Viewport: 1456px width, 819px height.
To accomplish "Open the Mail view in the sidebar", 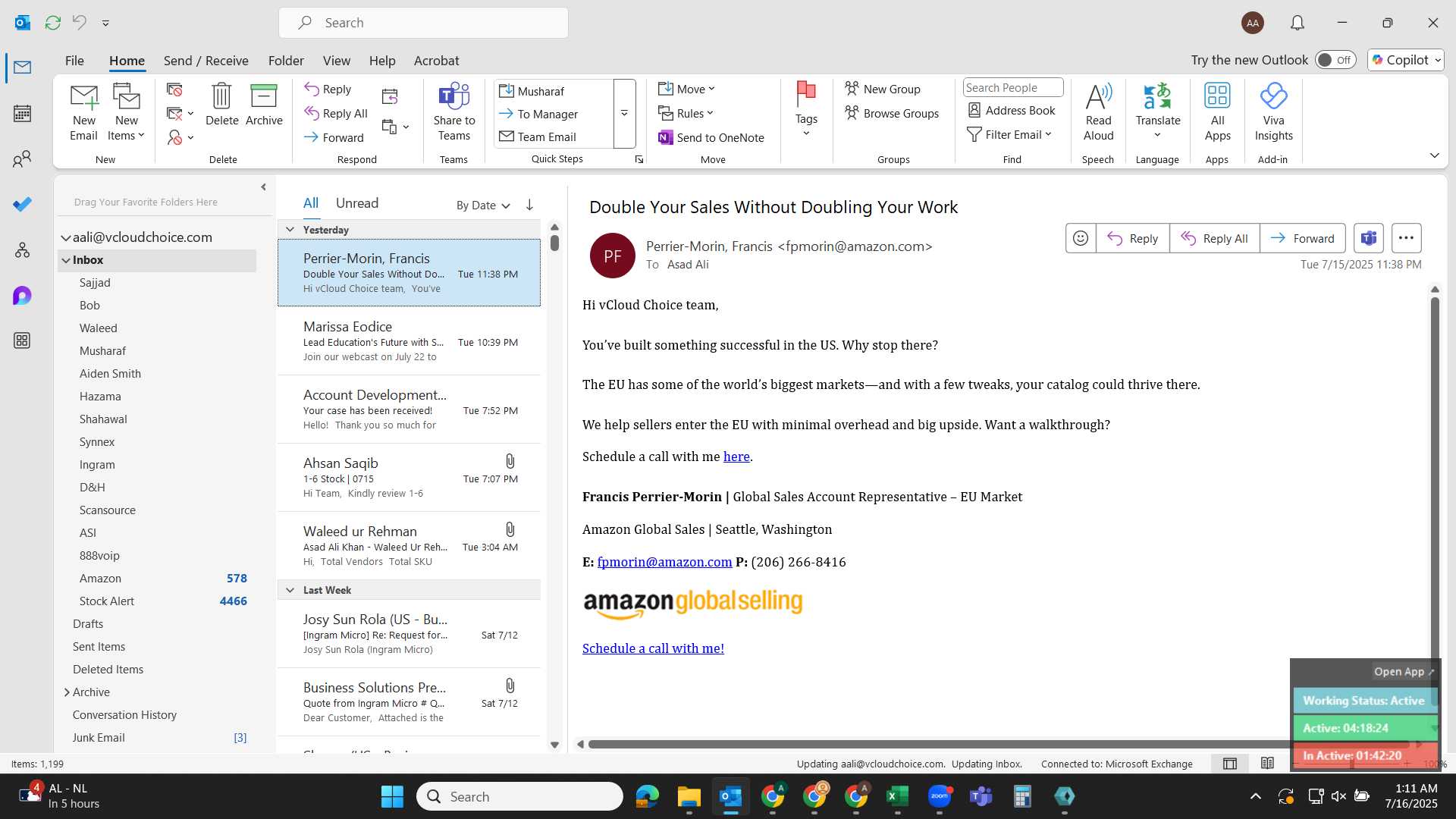I will tap(22, 67).
